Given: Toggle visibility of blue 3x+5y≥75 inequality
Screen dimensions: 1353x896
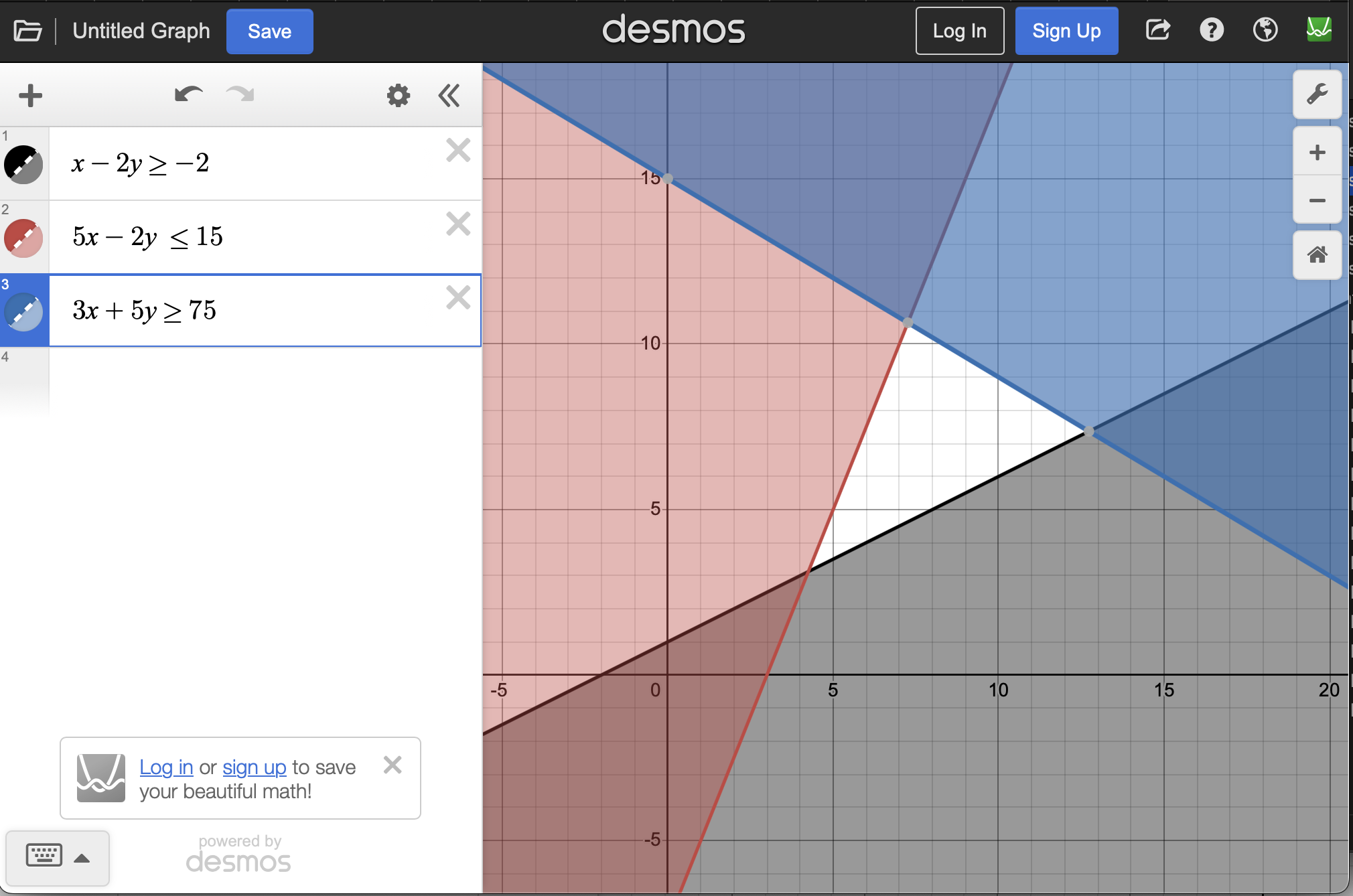Looking at the screenshot, I should point(24,312).
